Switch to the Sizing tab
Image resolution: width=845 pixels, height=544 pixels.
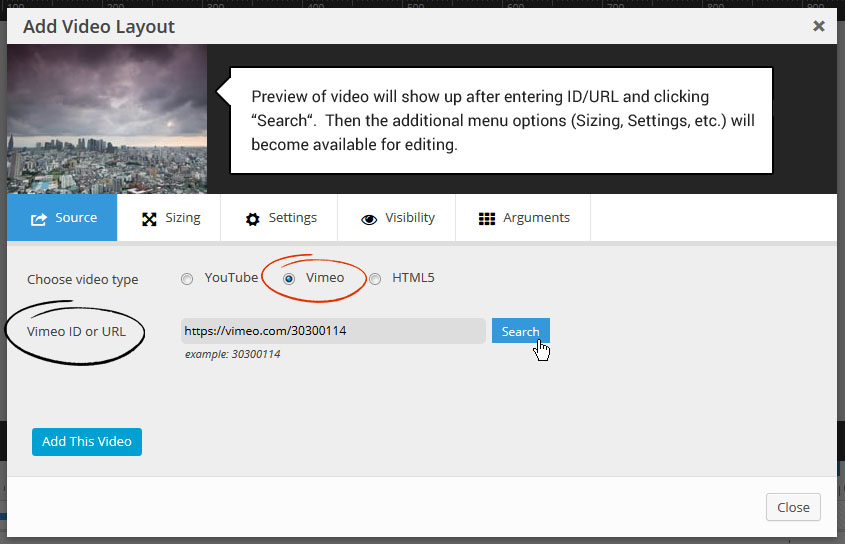tap(182, 218)
